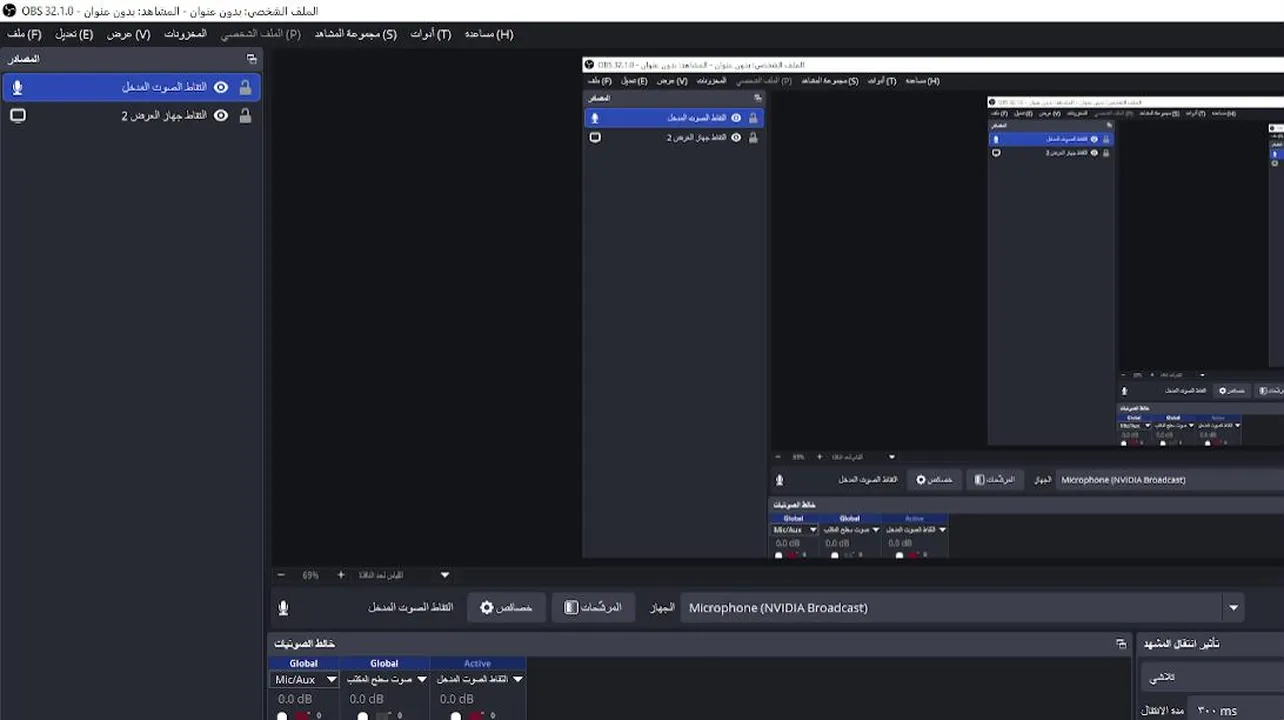Open the ملف (F) menu
Viewport: 1284px width, 720px height.
[x=24, y=34]
